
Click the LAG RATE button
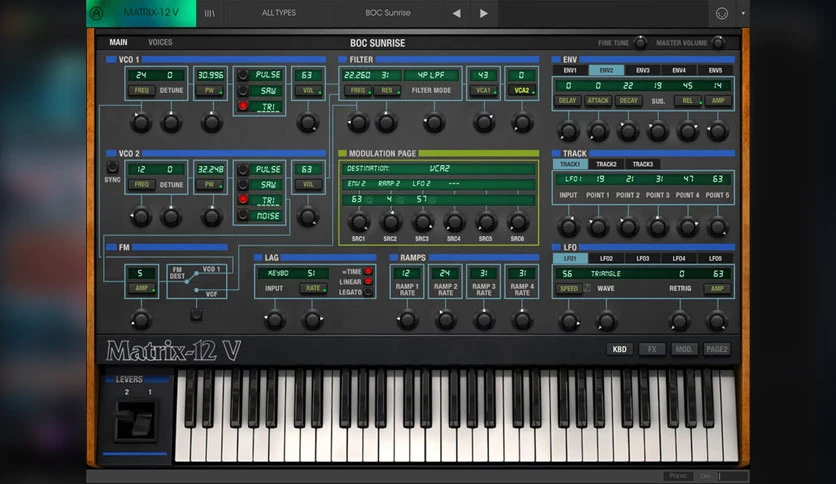(x=313, y=288)
